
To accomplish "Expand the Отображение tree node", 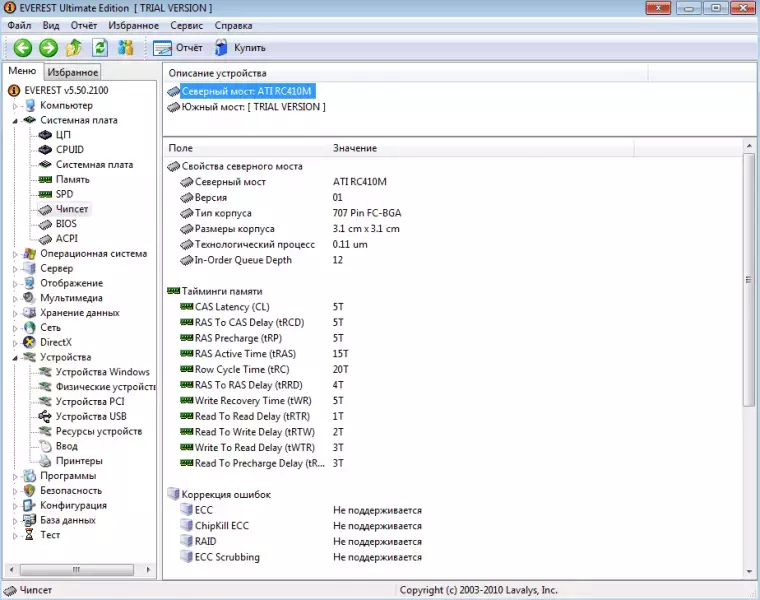I will coord(15,284).
